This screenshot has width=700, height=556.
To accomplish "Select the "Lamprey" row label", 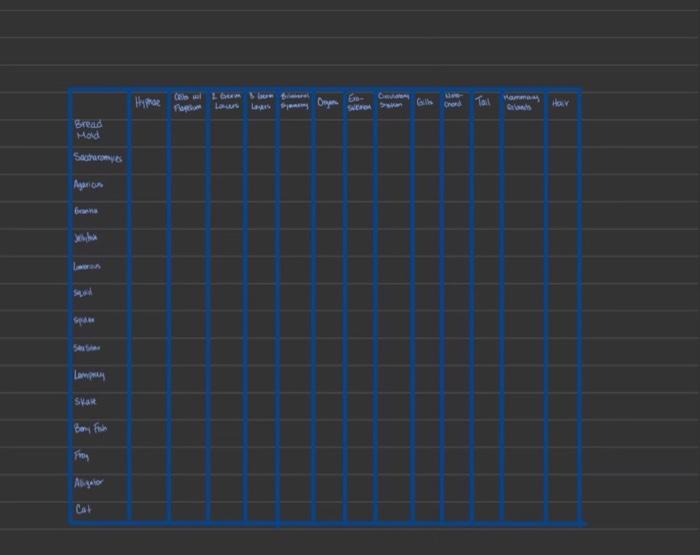I will [89, 375].
